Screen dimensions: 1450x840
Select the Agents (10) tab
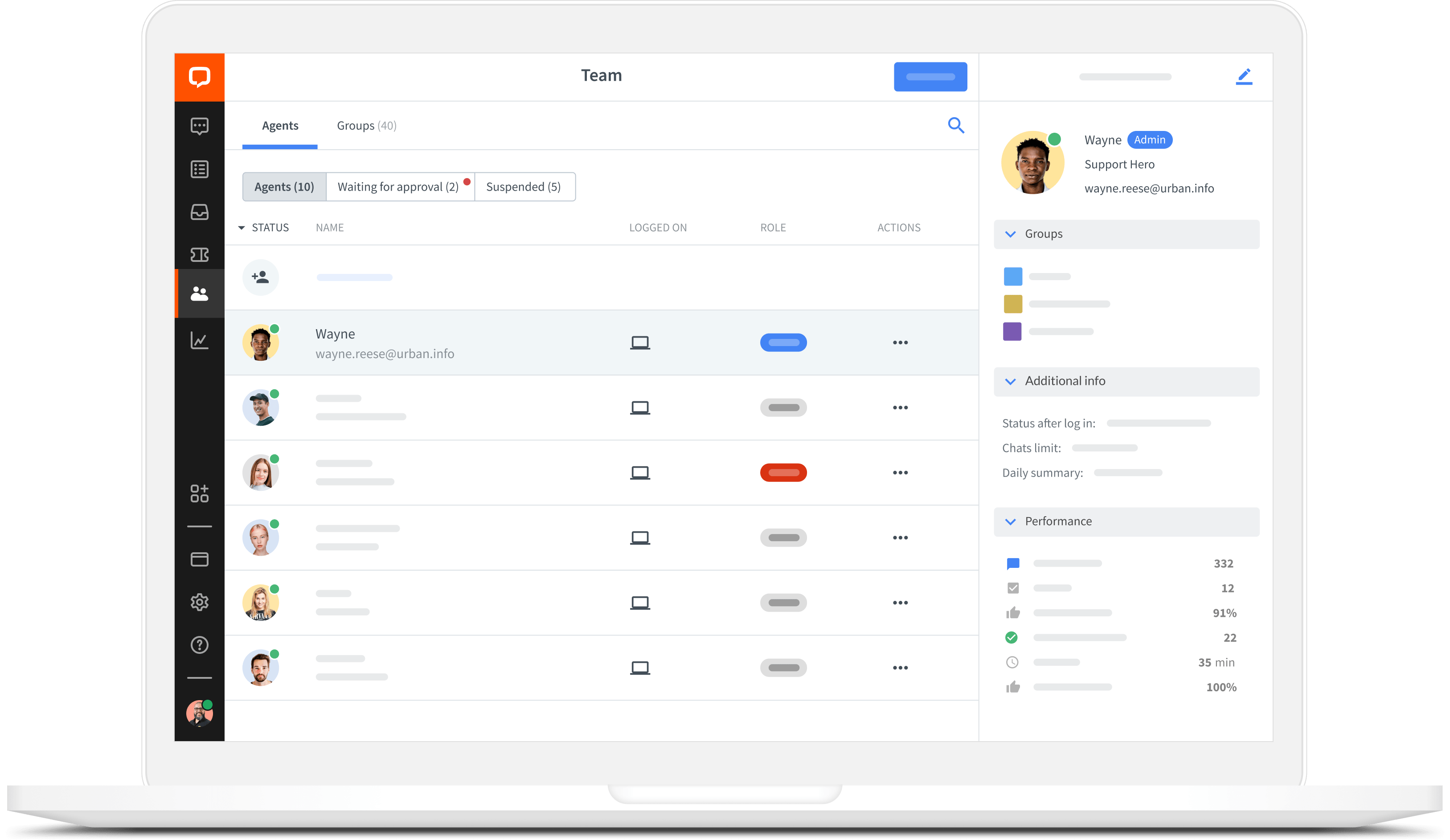click(x=284, y=186)
